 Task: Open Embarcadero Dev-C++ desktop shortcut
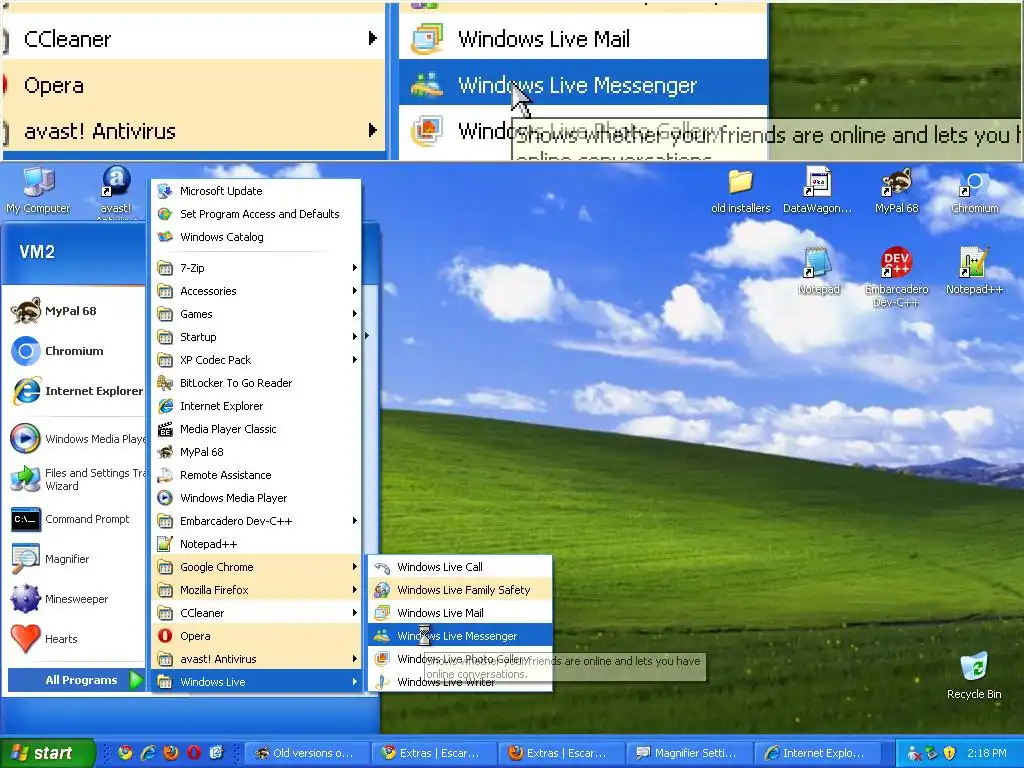pos(896,277)
